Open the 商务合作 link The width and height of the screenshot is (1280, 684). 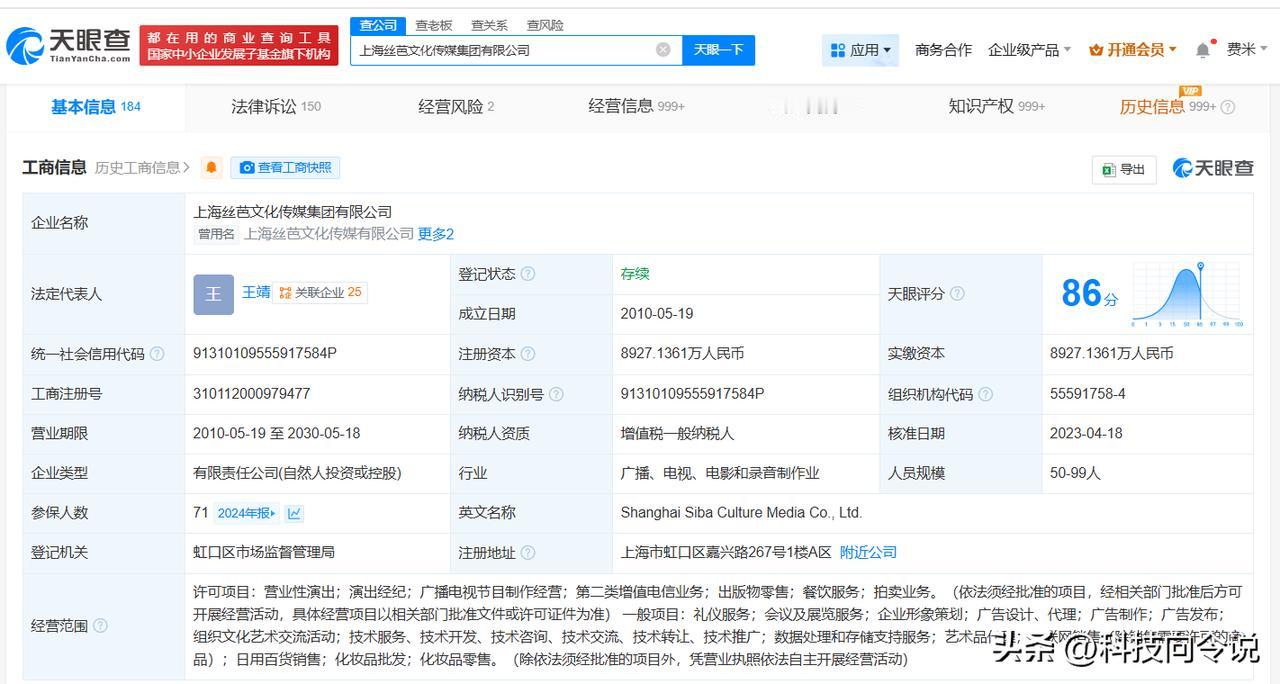[943, 50]
